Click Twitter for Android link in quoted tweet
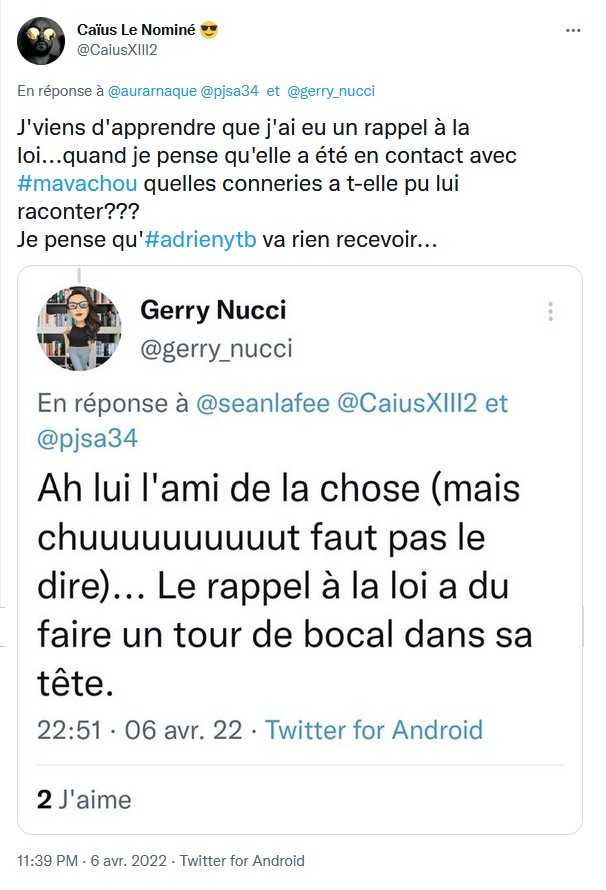The height and width of the screenshot is (890, 606). click(x=373, y=729)
